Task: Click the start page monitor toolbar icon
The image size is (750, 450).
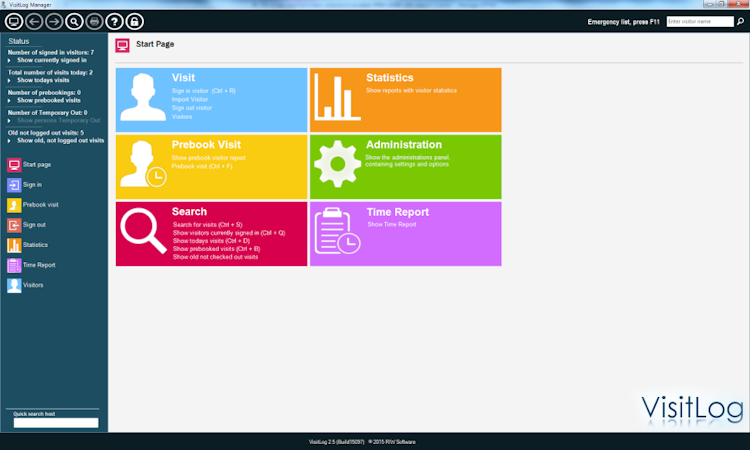Action: click(x=14, y=22)
